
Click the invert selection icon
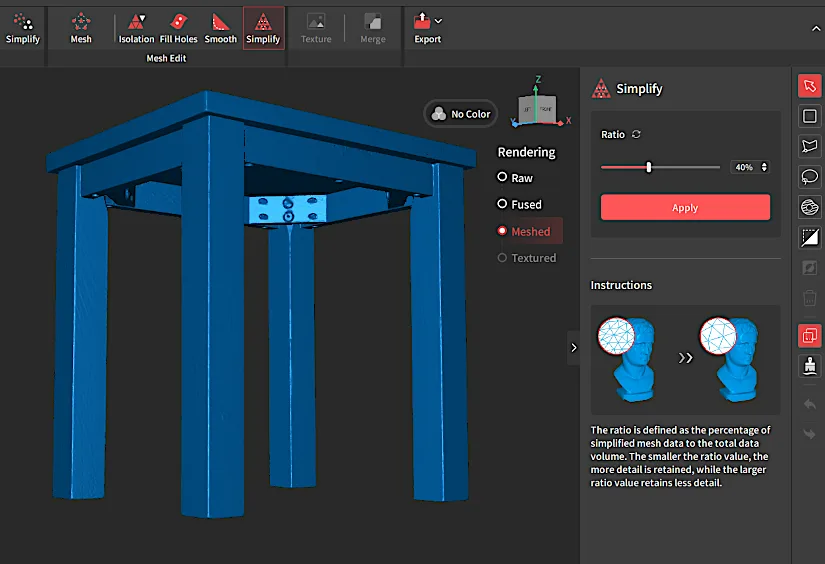pos(810,237)
